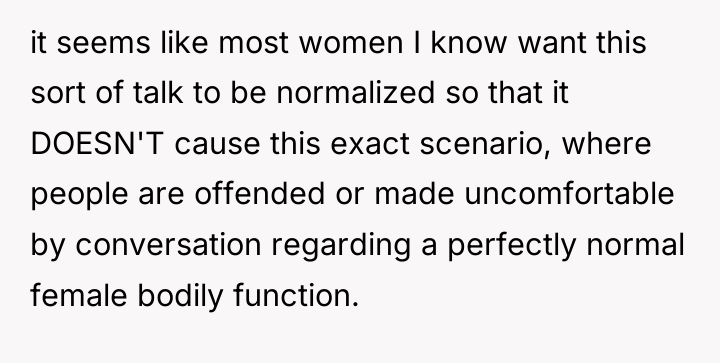Viewport: 720px width, 363px height.
Task: Click the word "conversation" in fifth line
Action: click(169, 245)
